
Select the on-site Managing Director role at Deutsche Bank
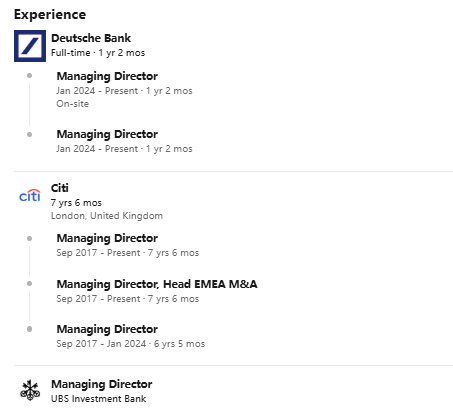click(x=107, y=76)
